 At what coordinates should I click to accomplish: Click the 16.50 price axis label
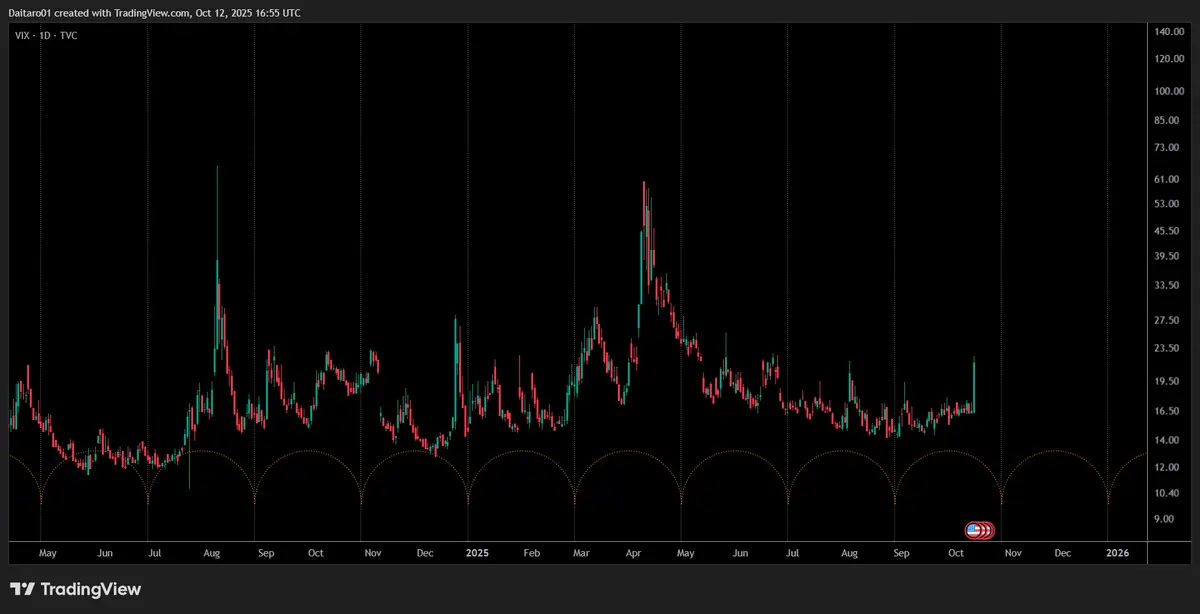(1167, 411)
